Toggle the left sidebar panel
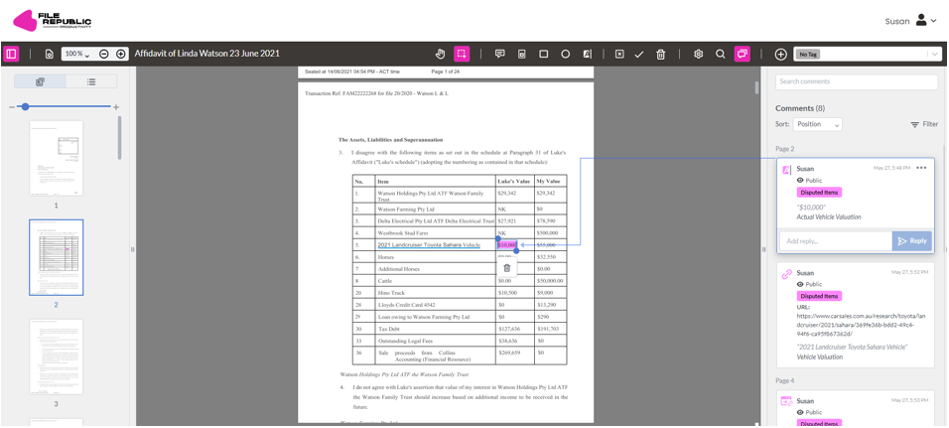This screenshot has width=949, height=428. pos(12,54)
